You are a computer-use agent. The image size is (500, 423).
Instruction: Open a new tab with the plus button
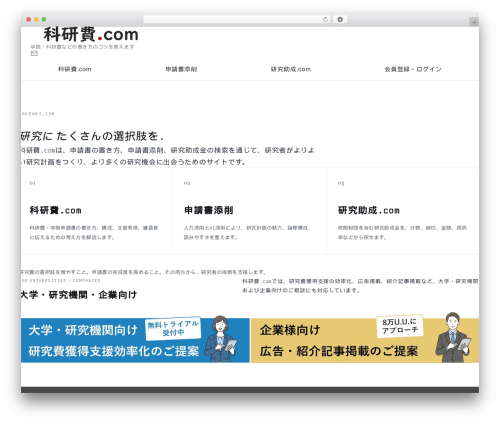[474, 22]
